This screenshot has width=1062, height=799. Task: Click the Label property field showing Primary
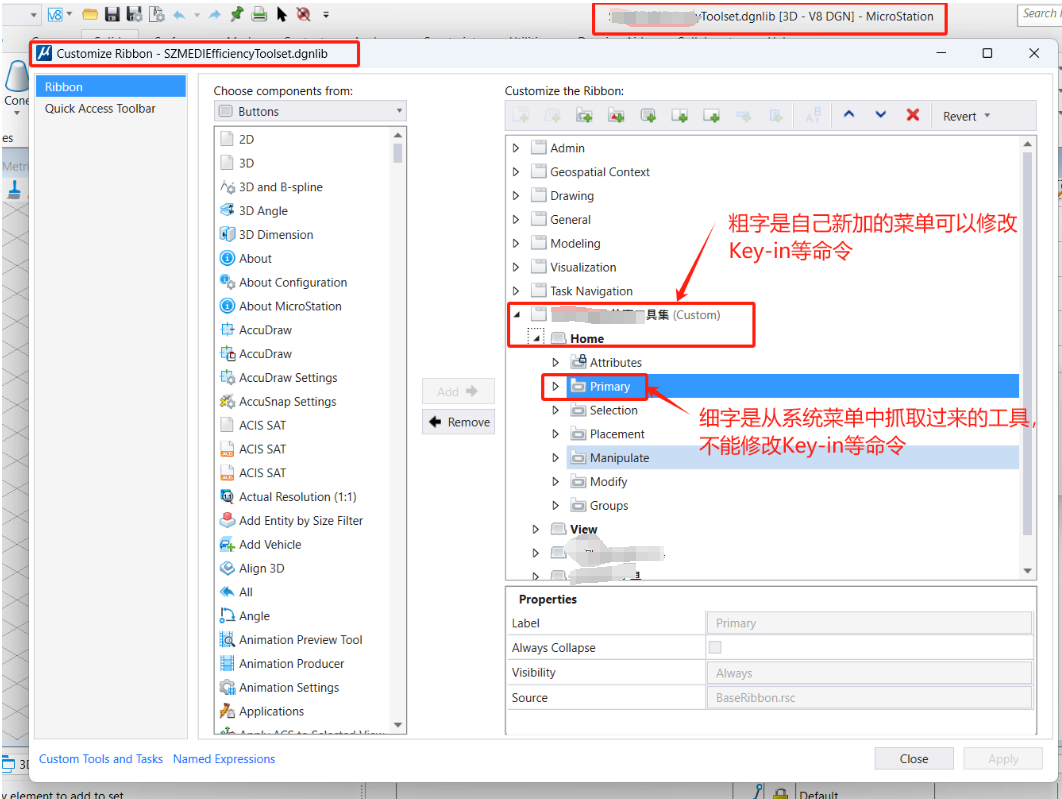[869, 623]
